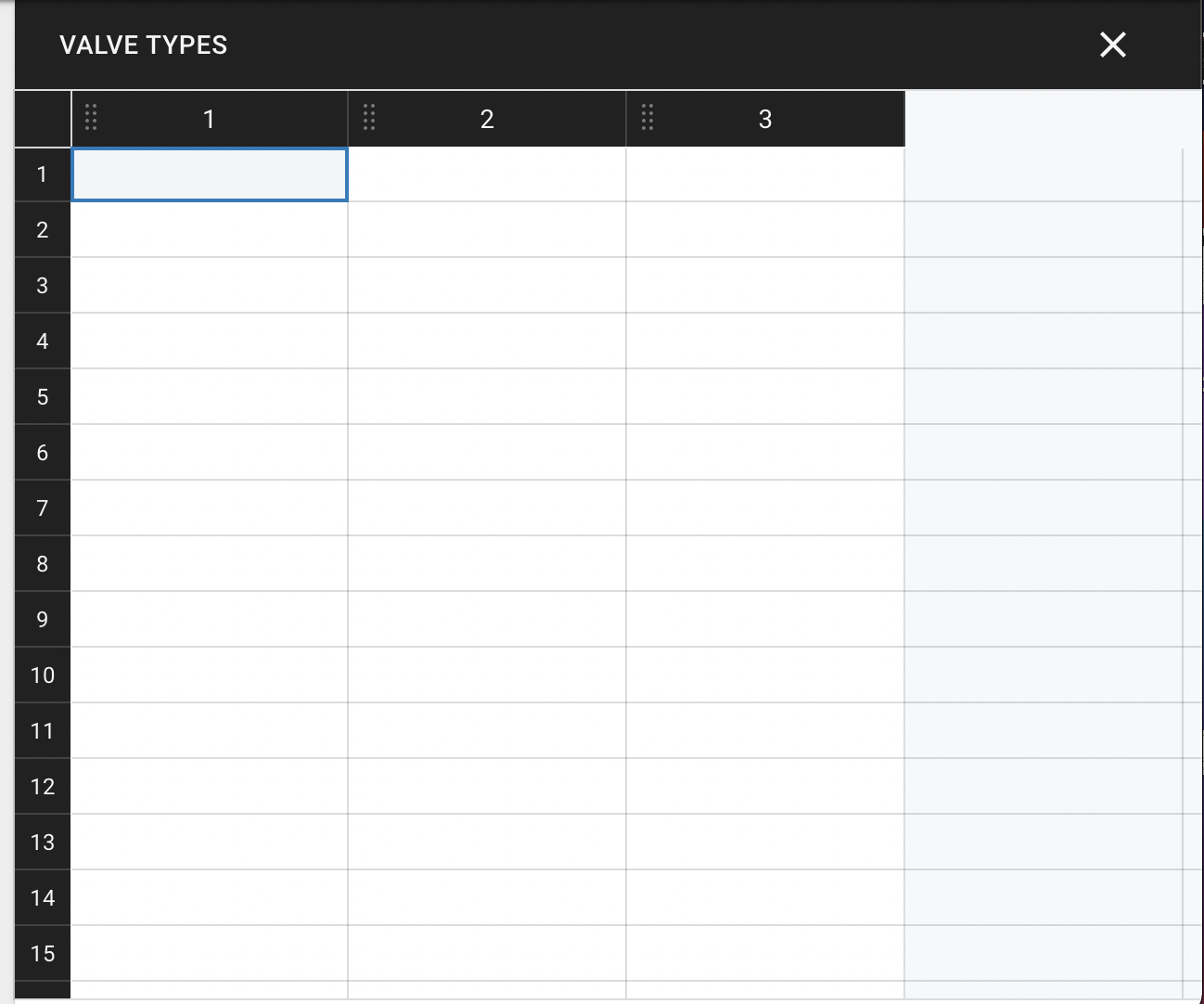Select row header 7

tap(42, 508)
